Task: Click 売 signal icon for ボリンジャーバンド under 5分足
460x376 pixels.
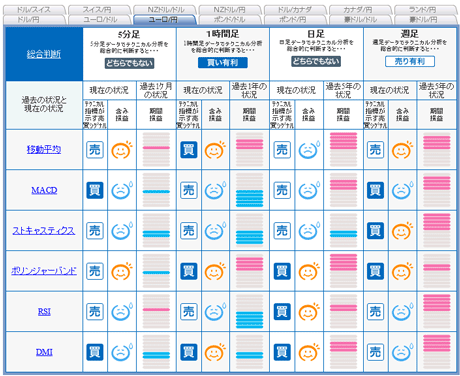Action: tap(95, 271)
